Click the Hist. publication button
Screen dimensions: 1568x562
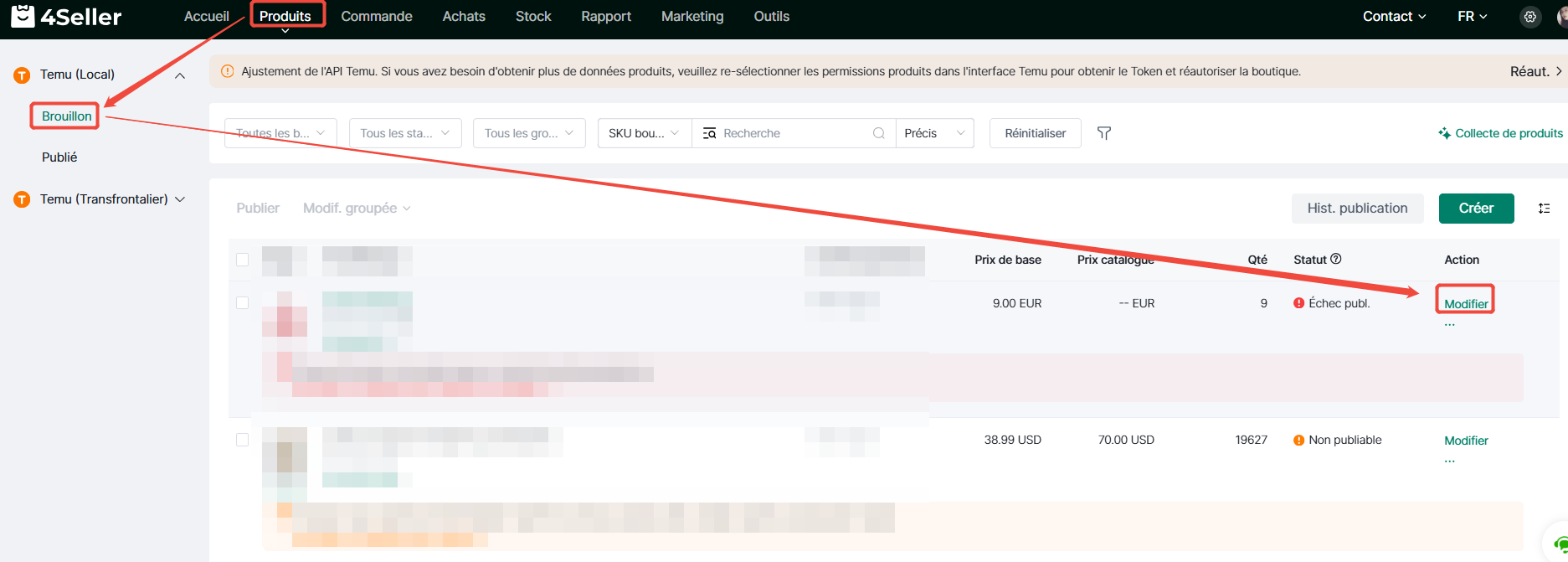[1357, 209]
